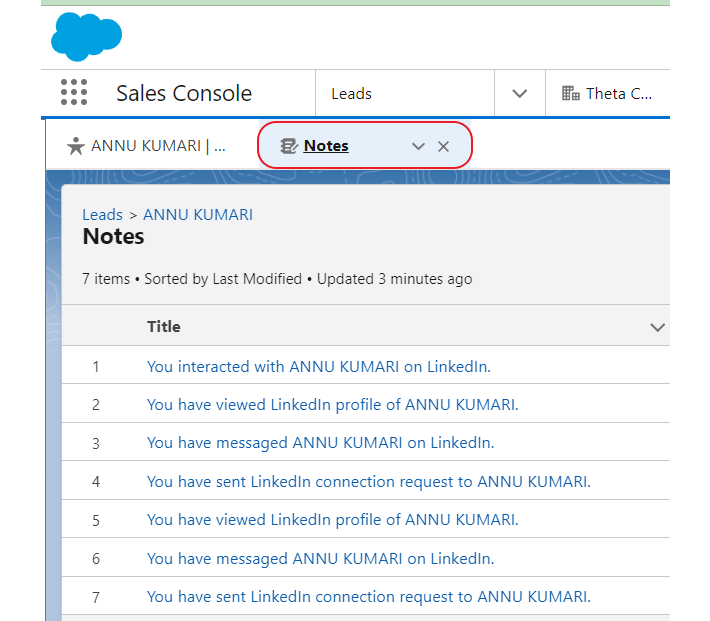Image resolution: width=710 pixels, height=621 pixels.
Task: Open note 4 about LinkedIn connection request
Action: pos(369,481)
